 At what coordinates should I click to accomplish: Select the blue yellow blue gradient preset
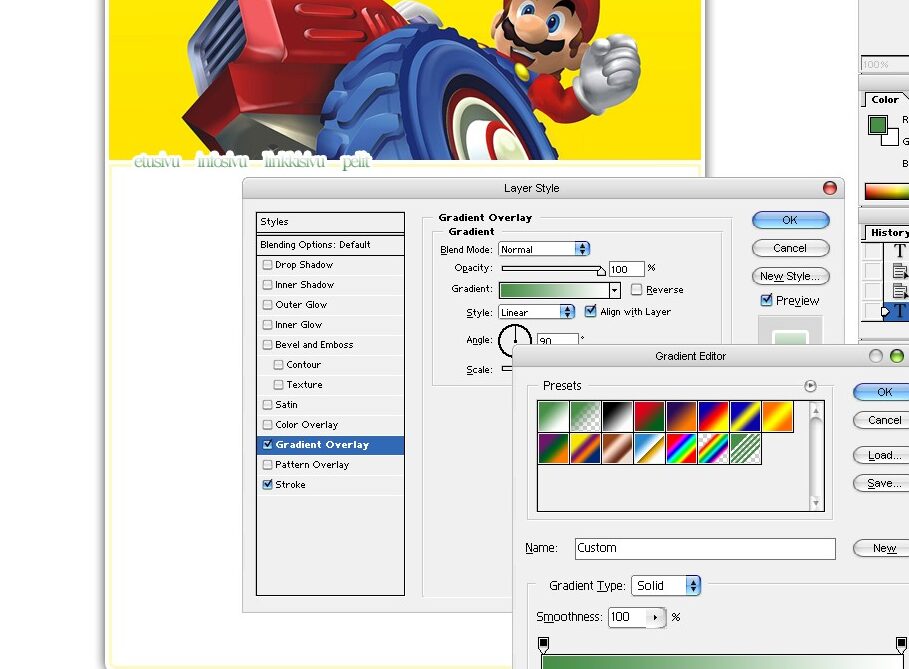tap(746, 417)
